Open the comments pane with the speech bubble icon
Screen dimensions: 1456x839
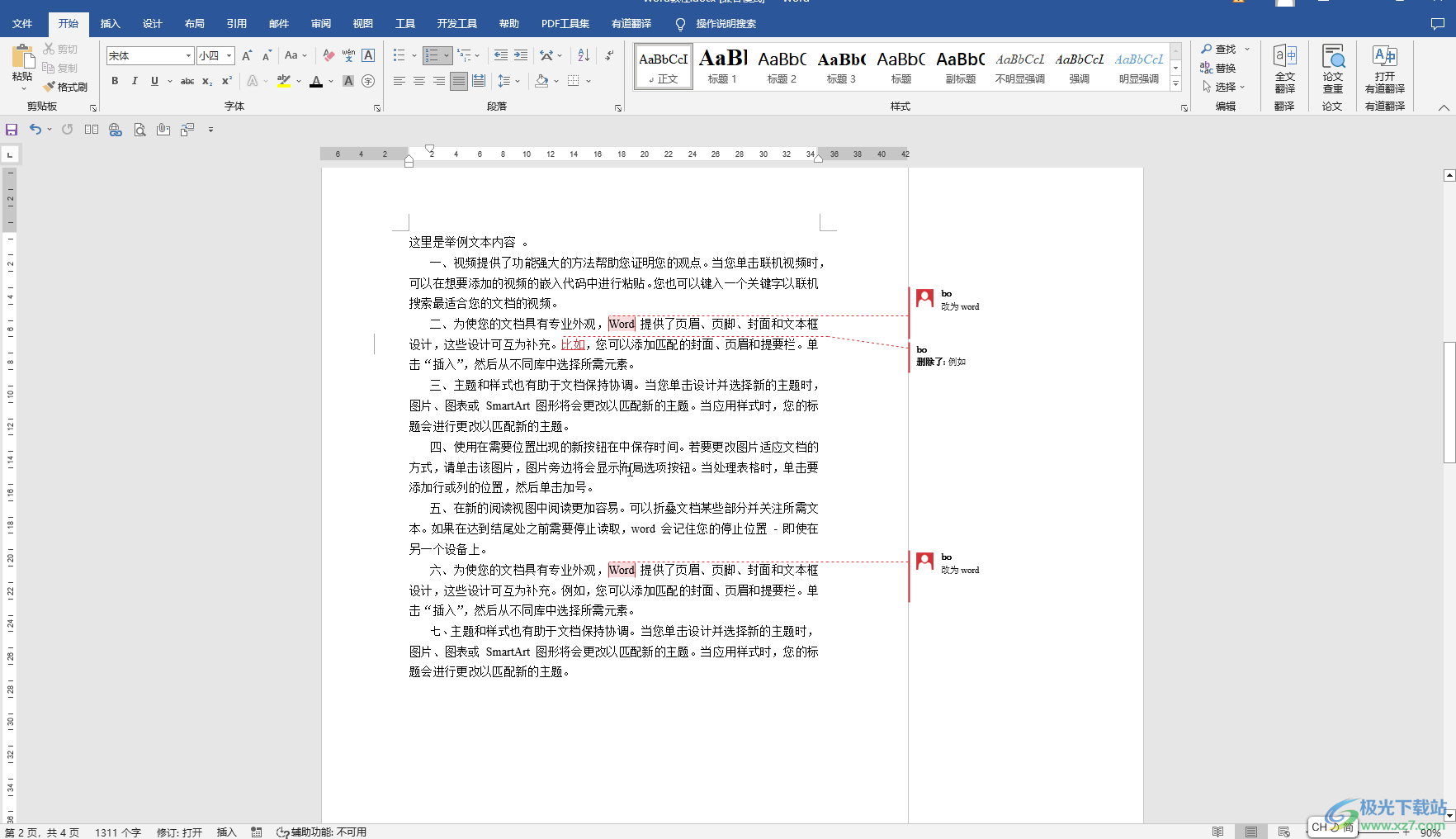(1437, 24)
